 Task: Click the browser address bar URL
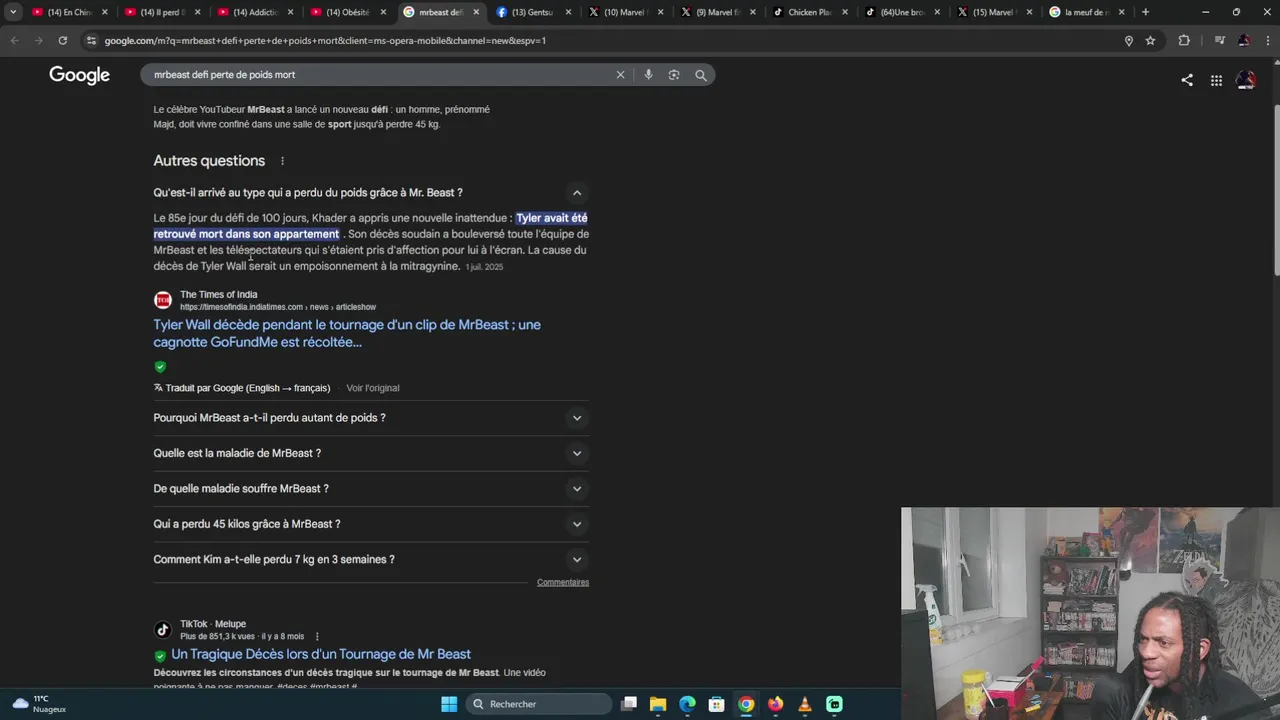click(325, 41)
